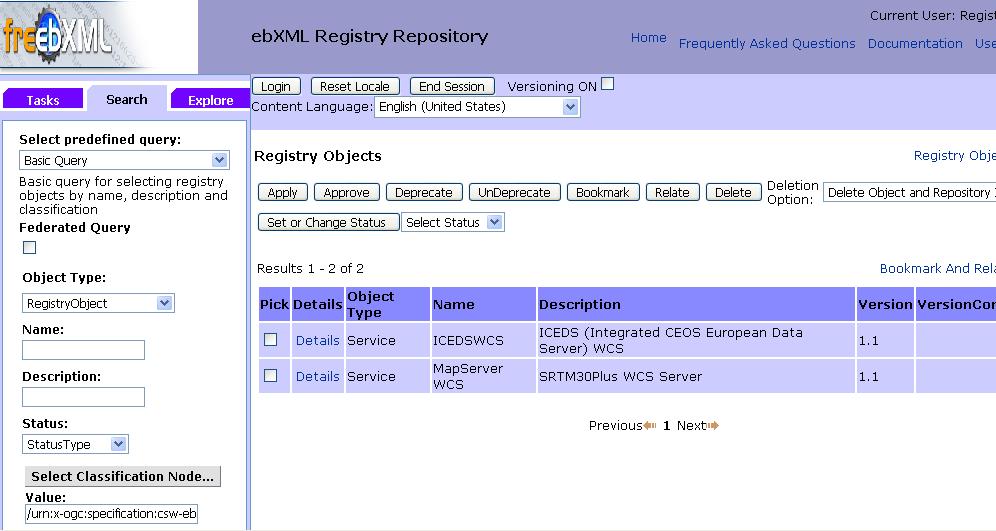Check the Pick box for ICEDSWCS
This screenshot has height=531, width=996.
point(270,340)
